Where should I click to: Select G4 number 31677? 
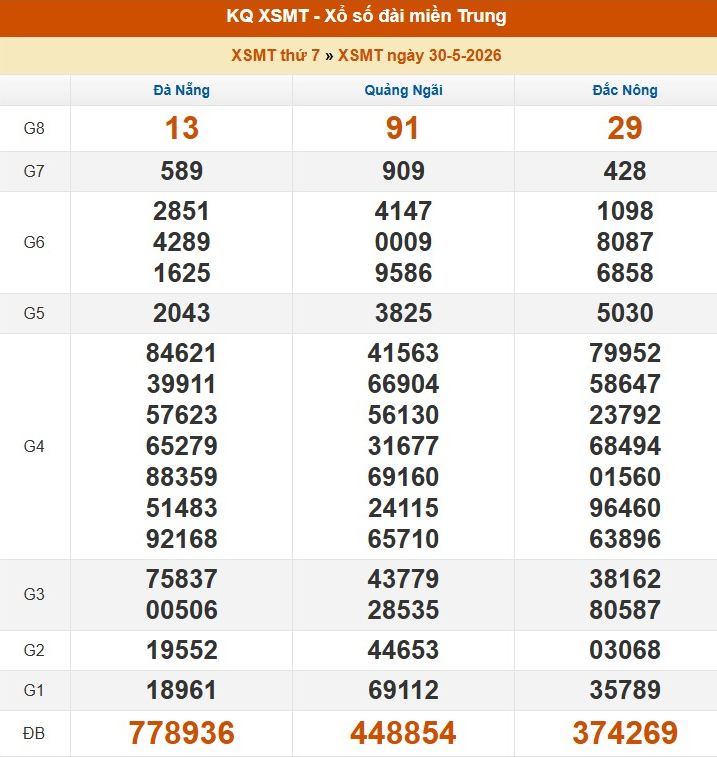pos(403,446)
